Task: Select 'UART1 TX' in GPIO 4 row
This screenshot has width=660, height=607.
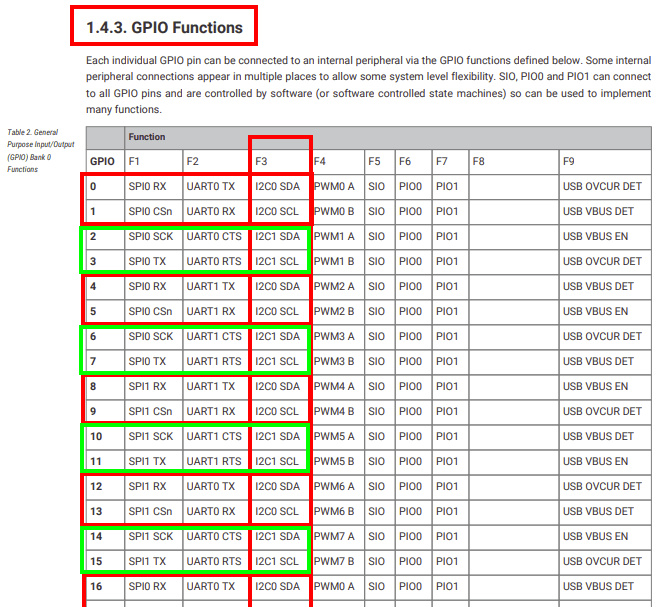Action: click(211, 287)
